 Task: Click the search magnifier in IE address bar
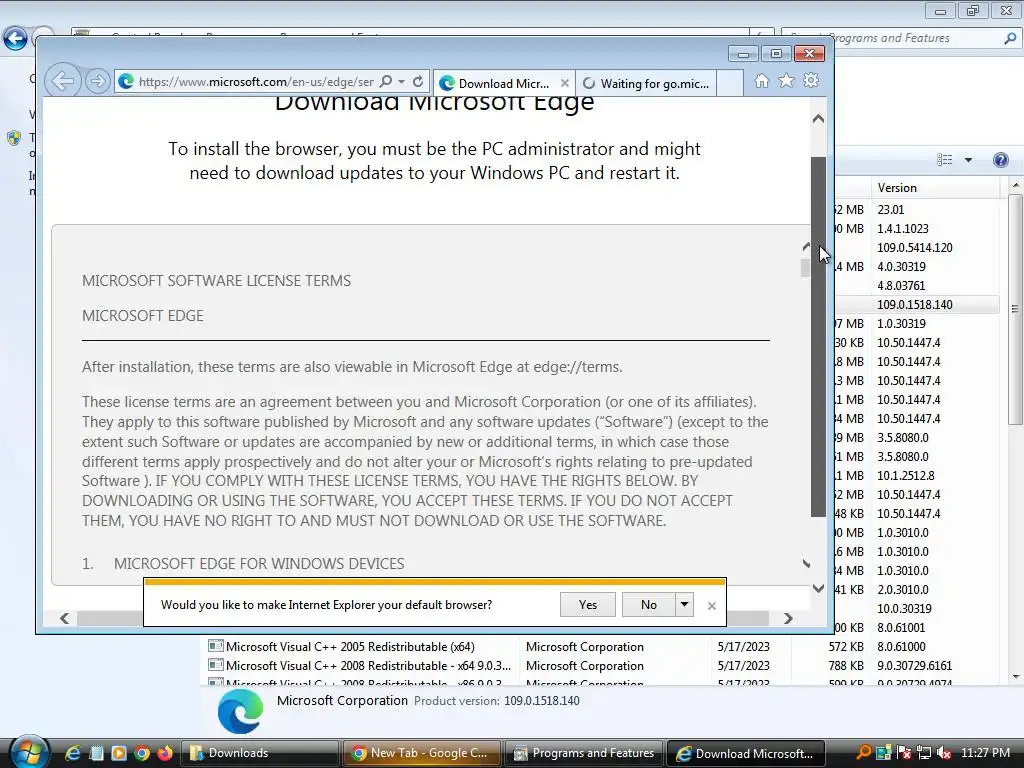(x=386, y=82)
